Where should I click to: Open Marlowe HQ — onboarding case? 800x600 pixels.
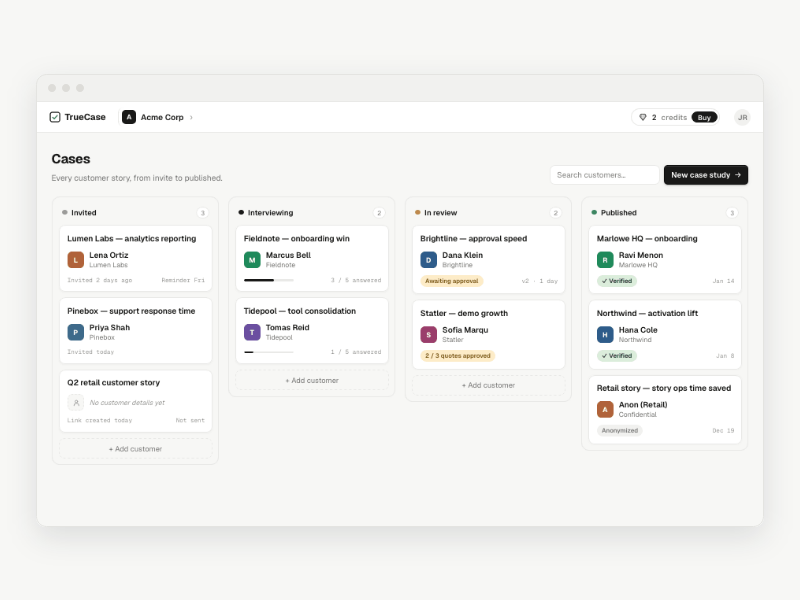click(665, 259)
